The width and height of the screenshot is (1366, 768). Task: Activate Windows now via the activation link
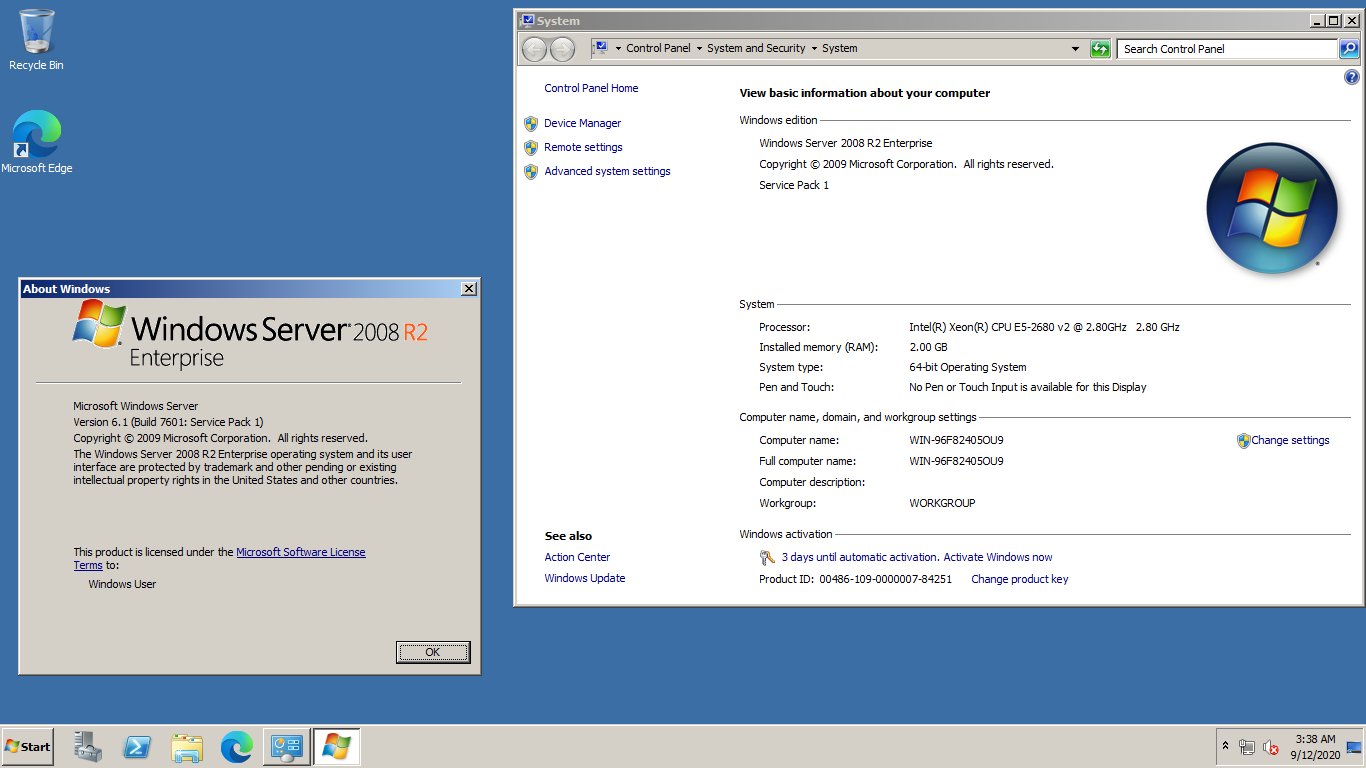(x=997, y=557)
